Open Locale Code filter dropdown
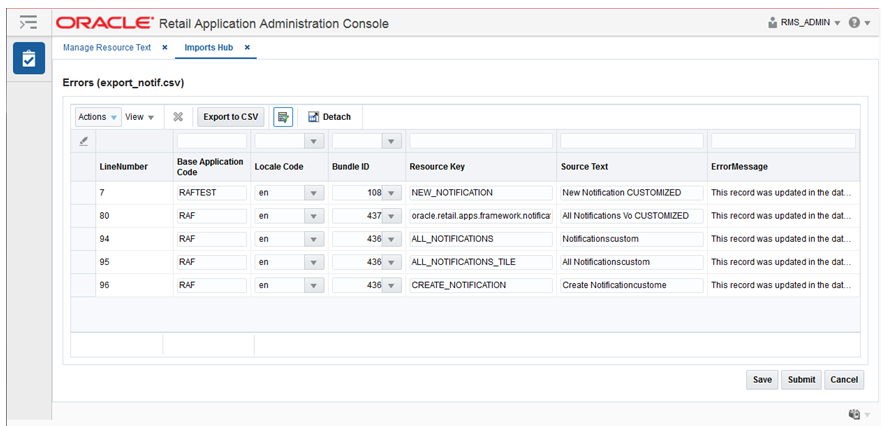Screen dimensions: 883x426 tap(314, 141)
